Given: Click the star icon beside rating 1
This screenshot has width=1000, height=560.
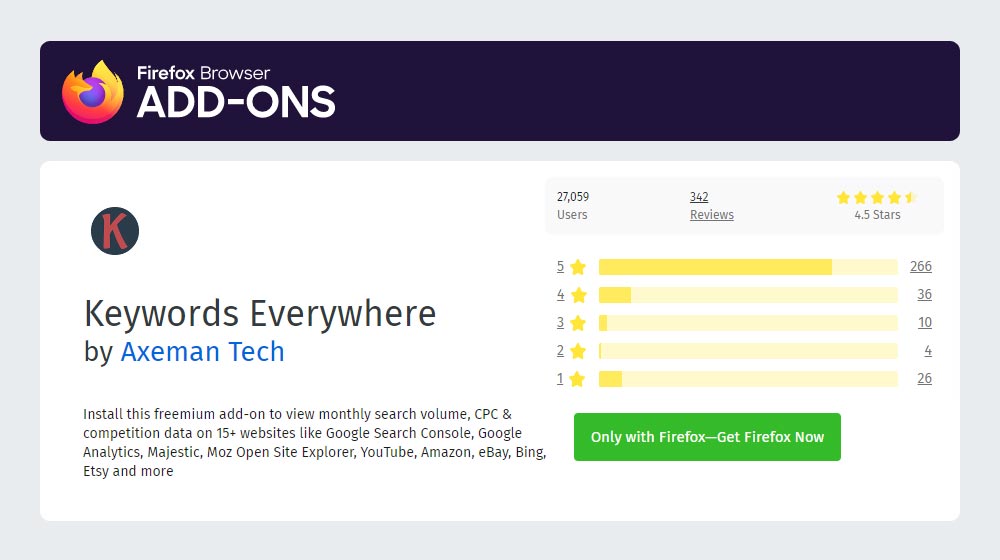Looking at the screenshot, I should point(577,379).
